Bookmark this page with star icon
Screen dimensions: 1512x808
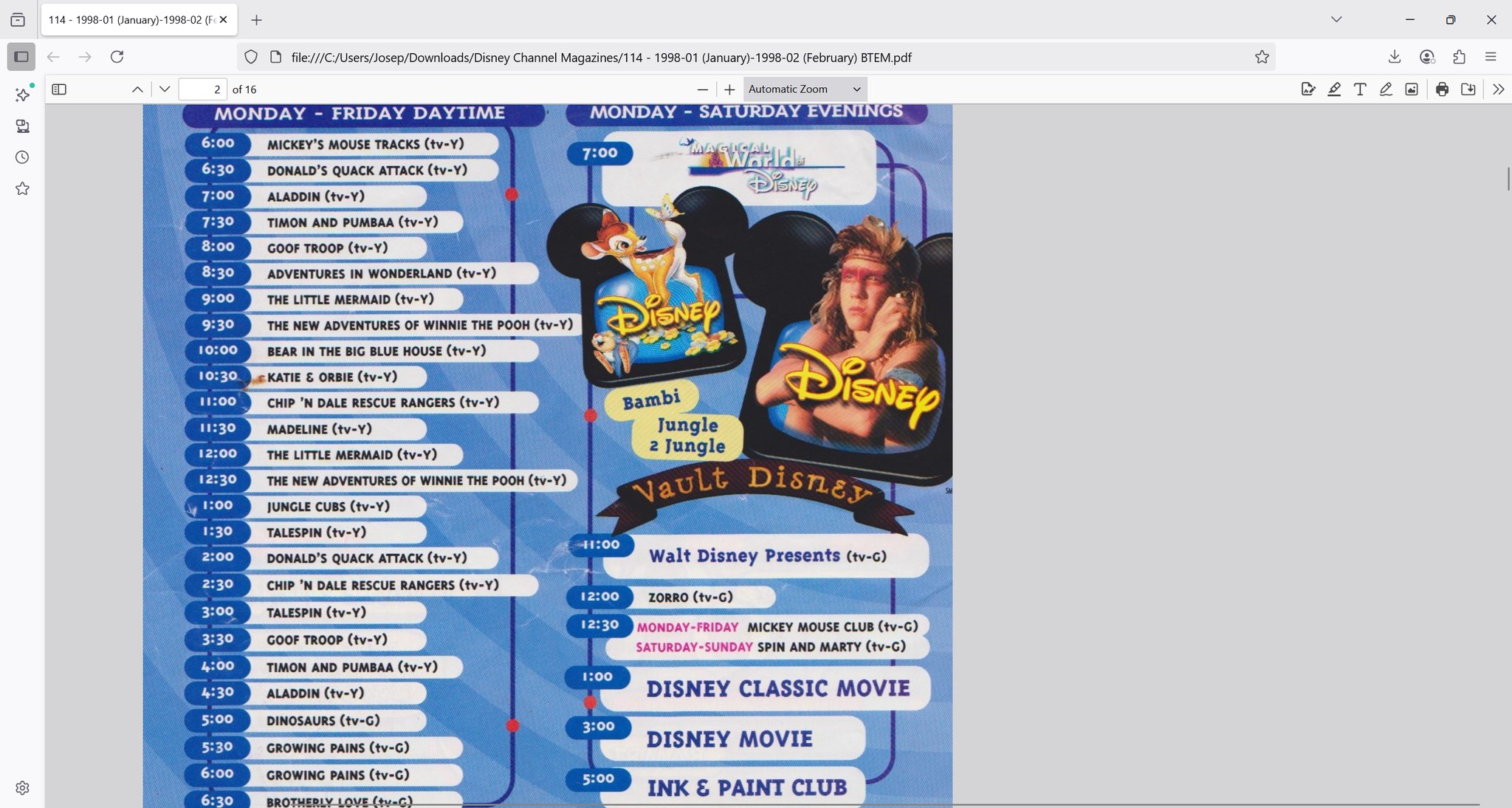click(1262, 57)
